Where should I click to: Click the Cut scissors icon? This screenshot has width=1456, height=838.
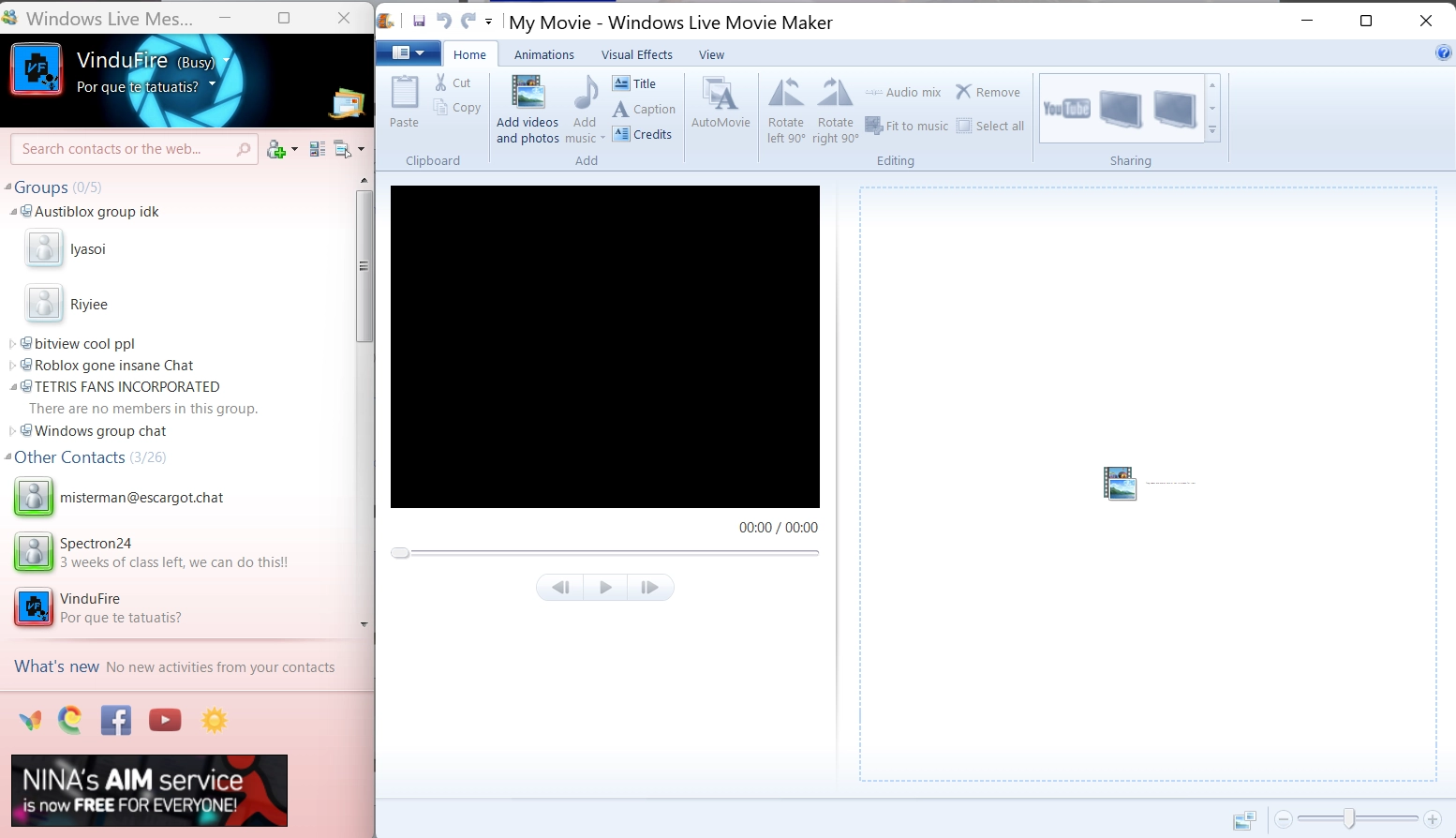click(x=441, y=82)
